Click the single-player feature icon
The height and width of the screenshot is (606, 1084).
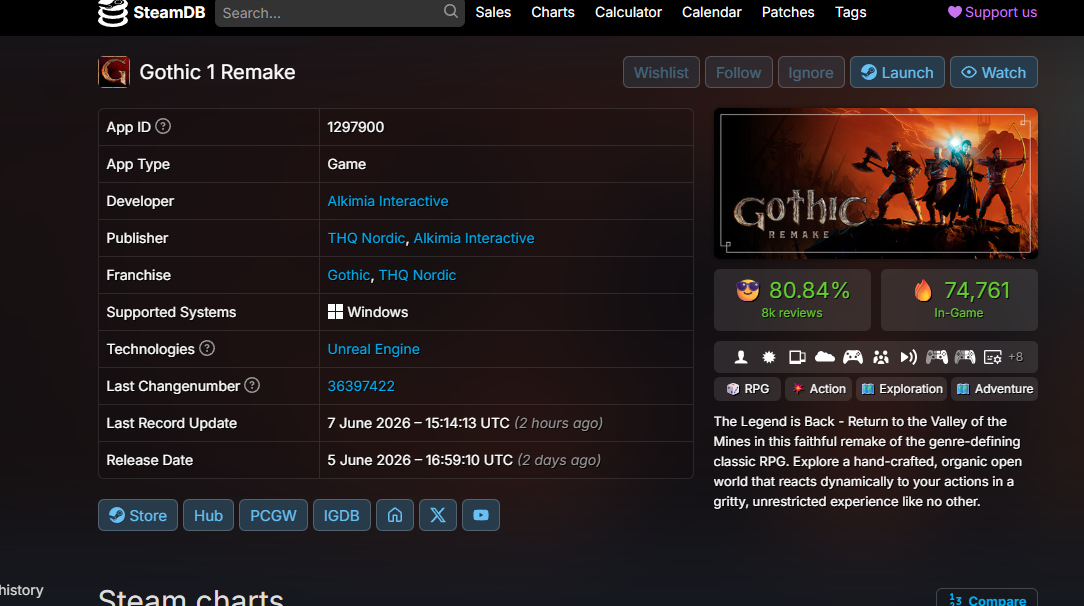coord(741,357)
